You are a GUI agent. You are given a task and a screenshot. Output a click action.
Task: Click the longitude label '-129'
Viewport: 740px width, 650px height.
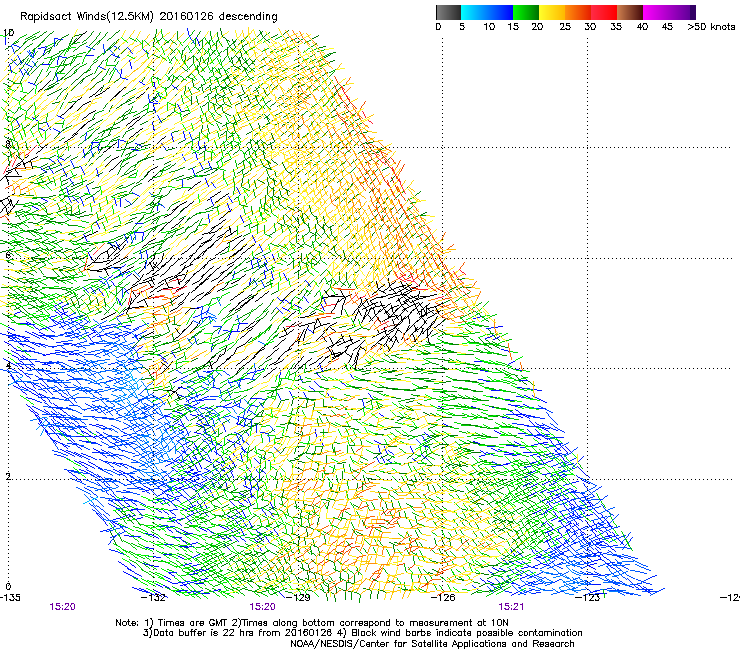tap(298, 598)
